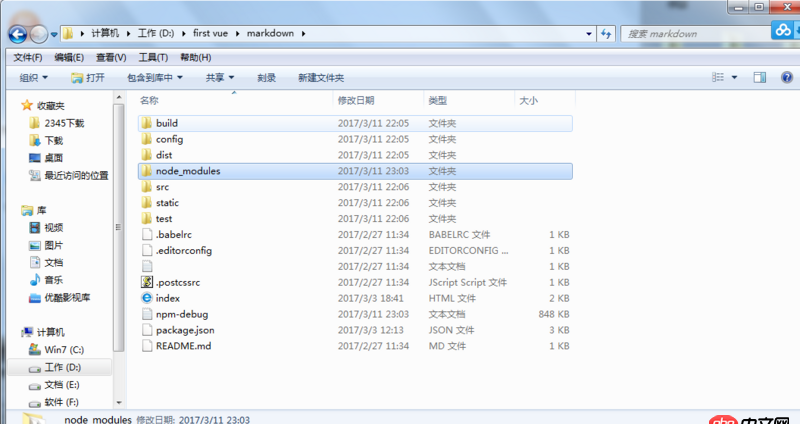This screenshot has height=424, width=800.
Task: Open help via the question mark icon
Action: pyautogui.click(x=787, y=77)
